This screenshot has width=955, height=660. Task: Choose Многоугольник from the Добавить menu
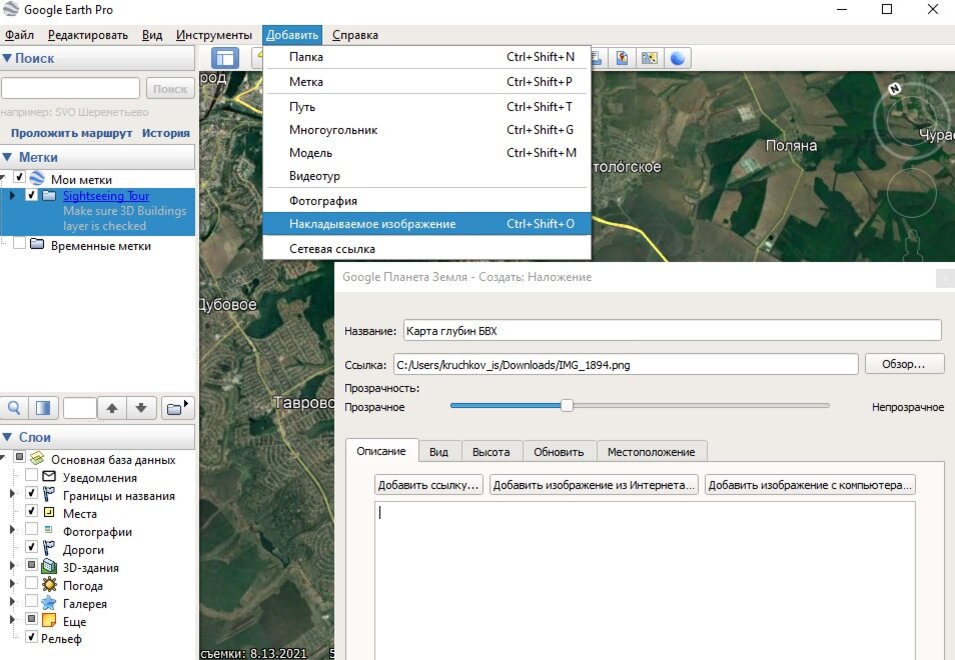(x=427, y=130)
